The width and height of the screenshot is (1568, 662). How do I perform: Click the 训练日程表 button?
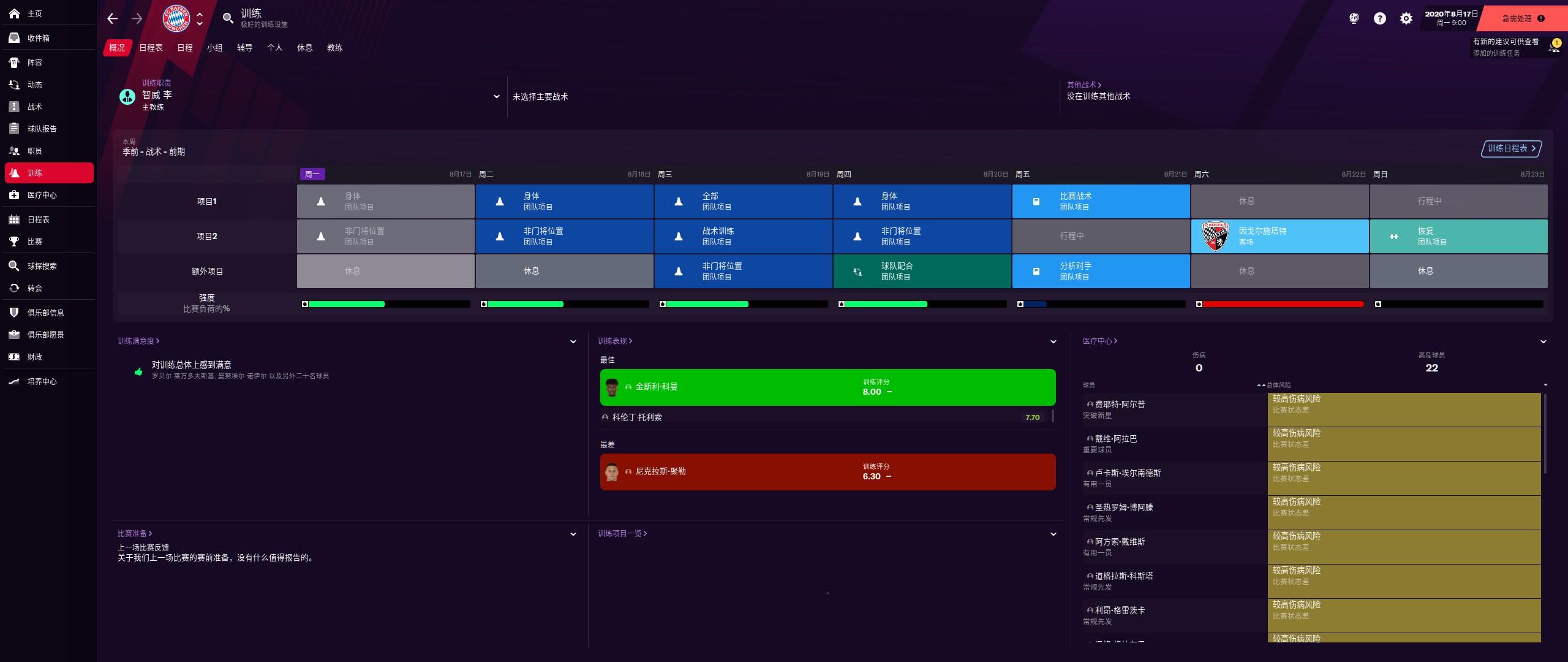(1511, 148)
